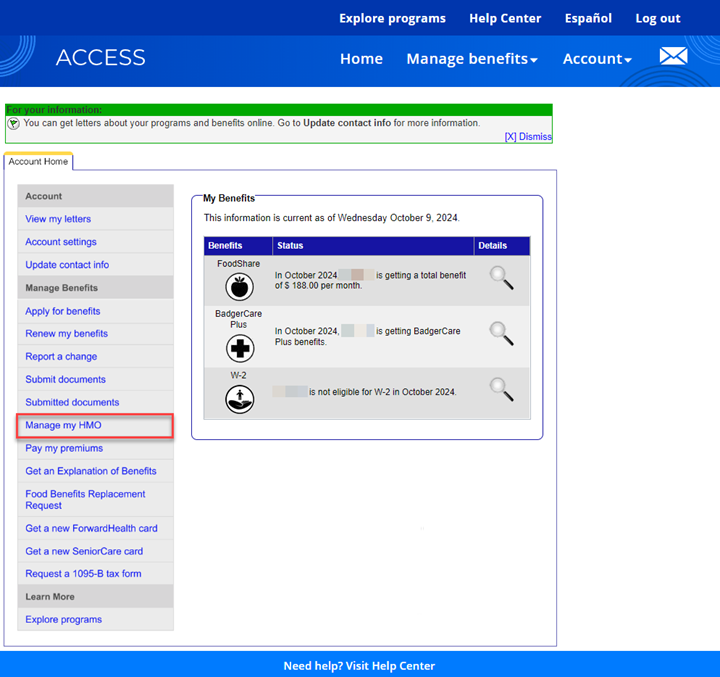This screenshot has height=677, width=720.
Task: Click the FoodShare apple icon
Action: 239,287
